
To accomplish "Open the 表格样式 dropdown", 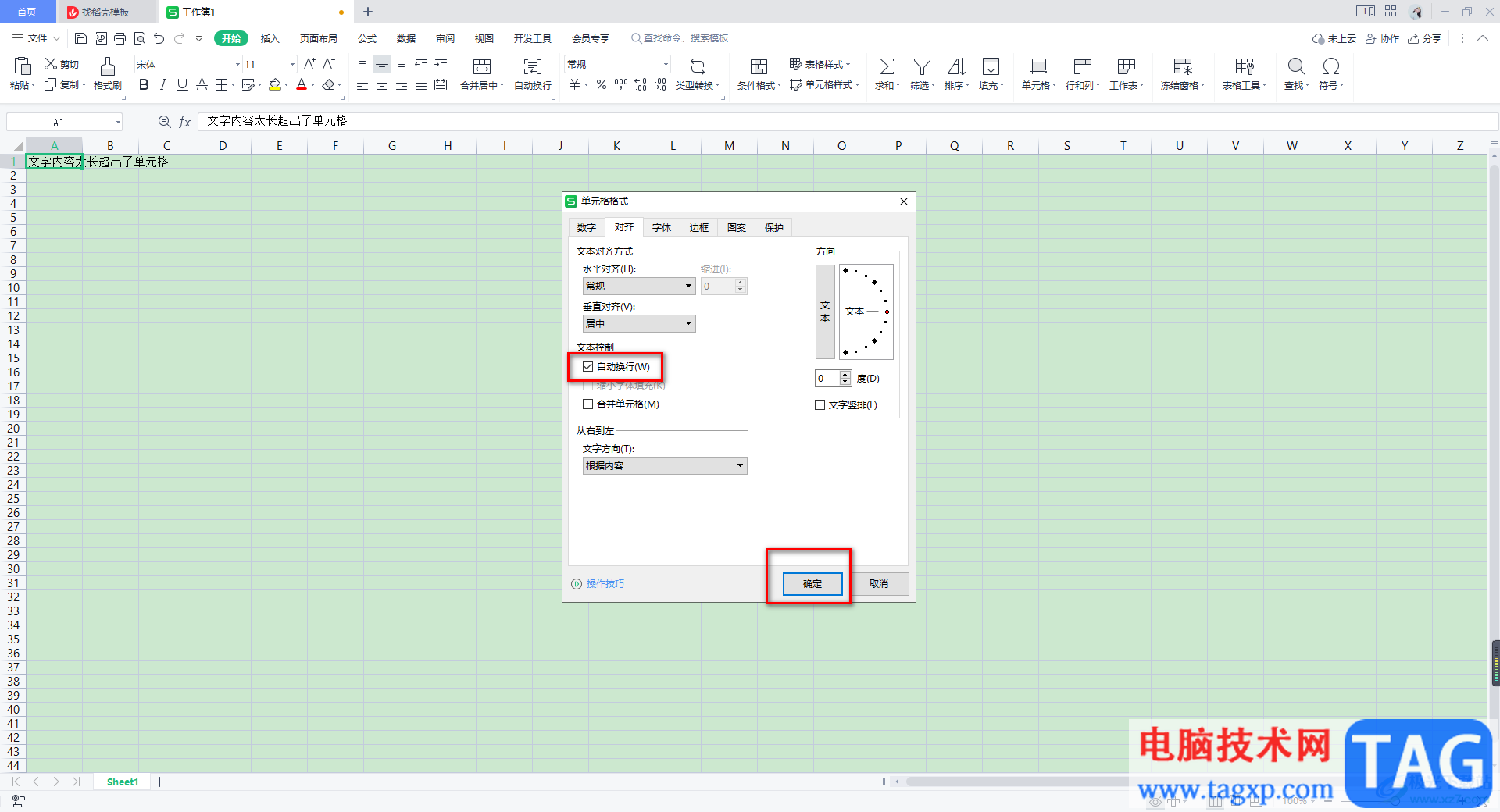I will pyautogui.click(x=820, y=64).
